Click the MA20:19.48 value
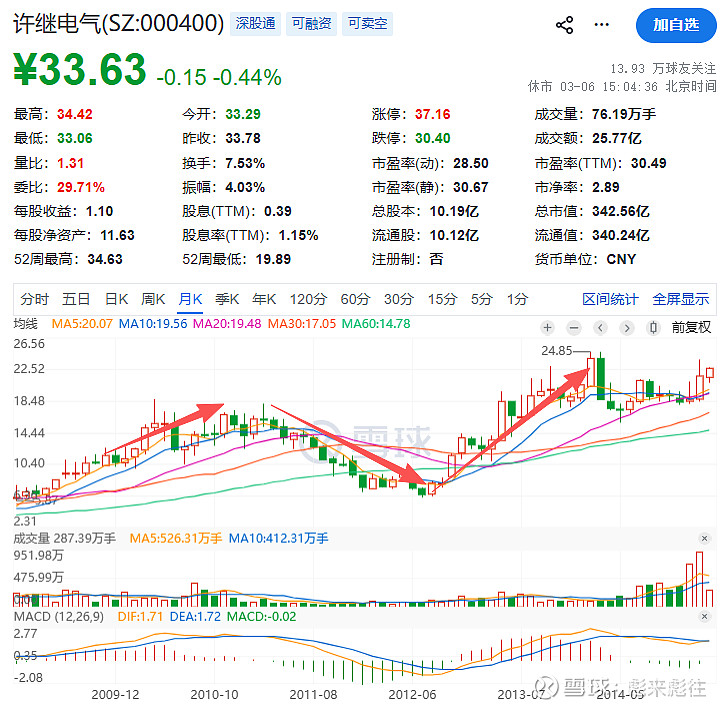The image size is (727, 710). click(x=227, y=323)
